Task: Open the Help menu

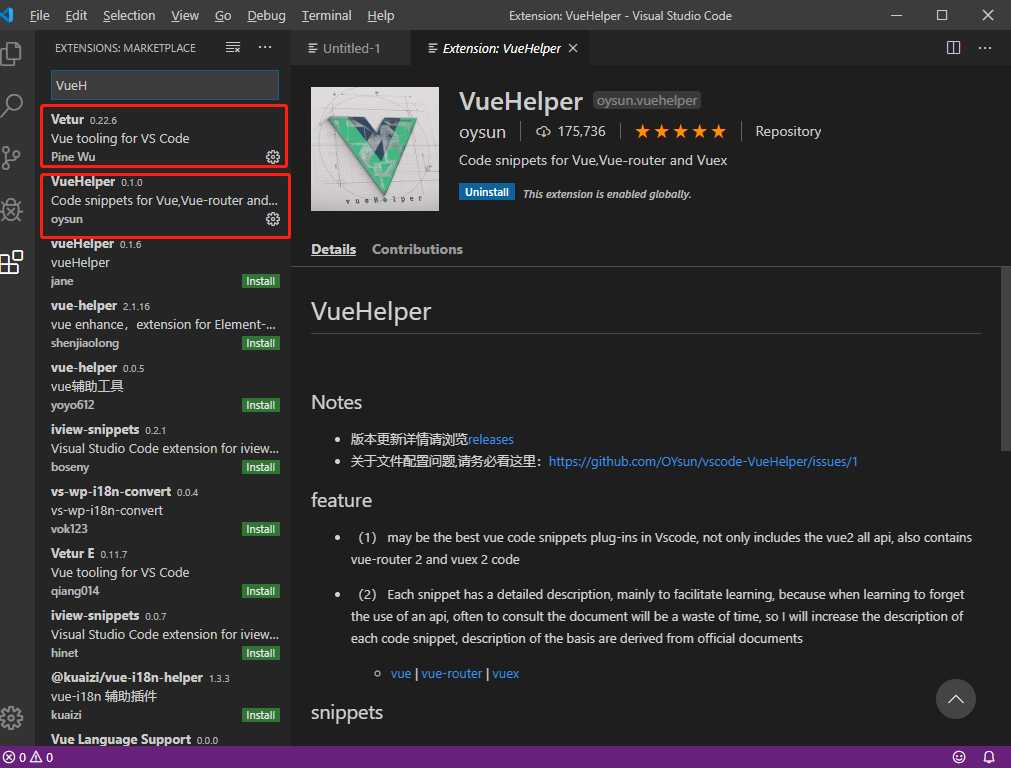Action: click(380, 15)
